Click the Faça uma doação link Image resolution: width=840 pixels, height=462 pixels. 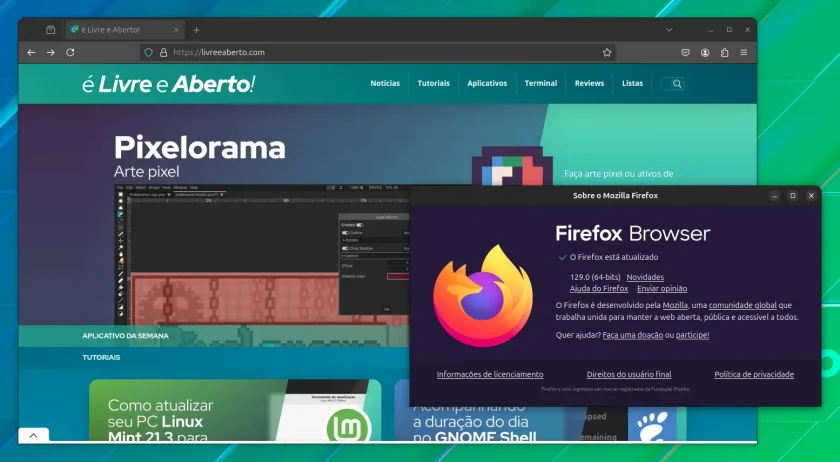[x=633, y=336]
